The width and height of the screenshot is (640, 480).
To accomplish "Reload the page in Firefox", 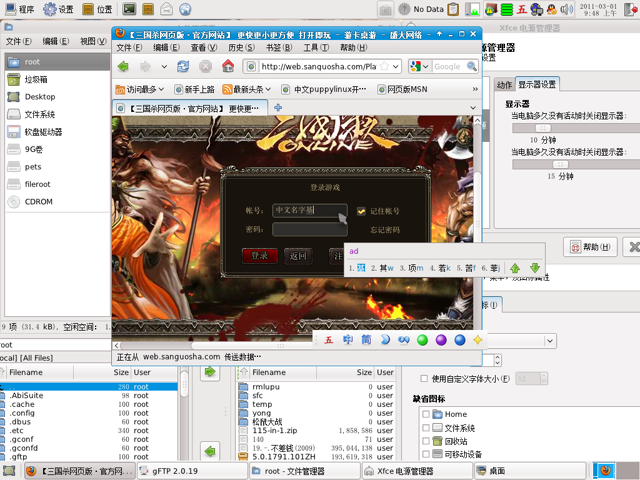I will pos(183,66).
